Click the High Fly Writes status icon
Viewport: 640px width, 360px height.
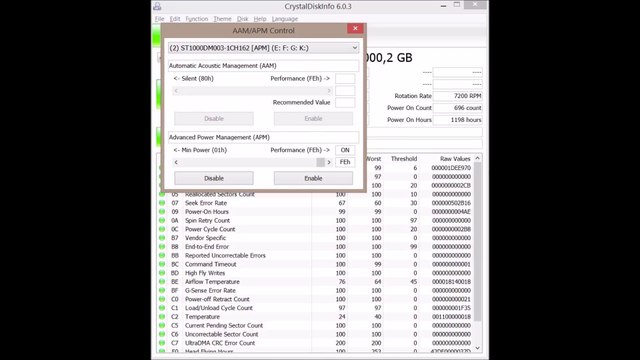pyautogui.click(x=162, y=273)
